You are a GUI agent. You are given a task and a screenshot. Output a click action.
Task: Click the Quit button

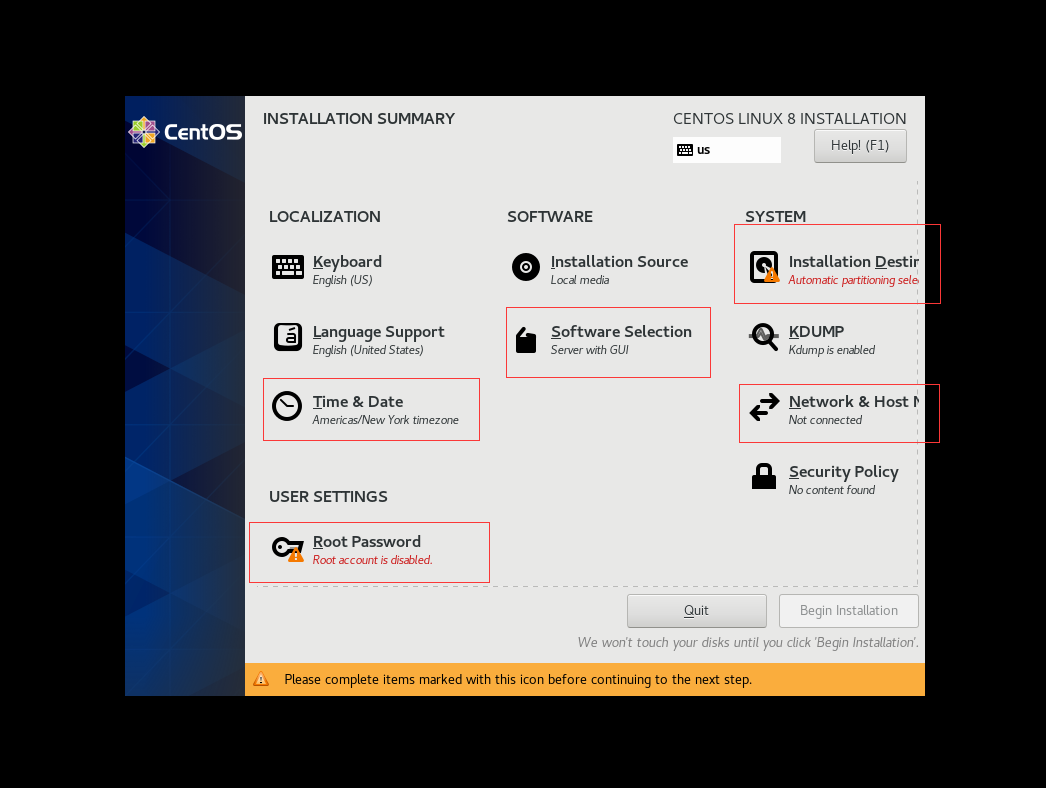[696, 611]
